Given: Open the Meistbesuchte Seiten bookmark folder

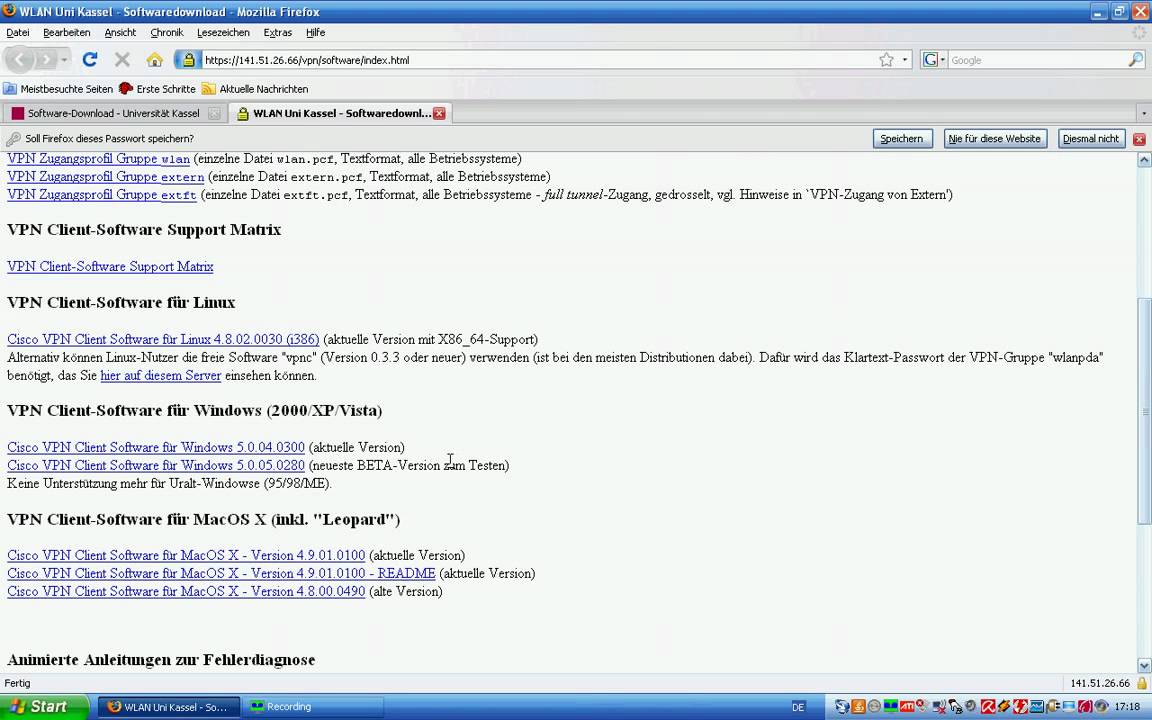Looking at the screenshot, I should (58, 89).
